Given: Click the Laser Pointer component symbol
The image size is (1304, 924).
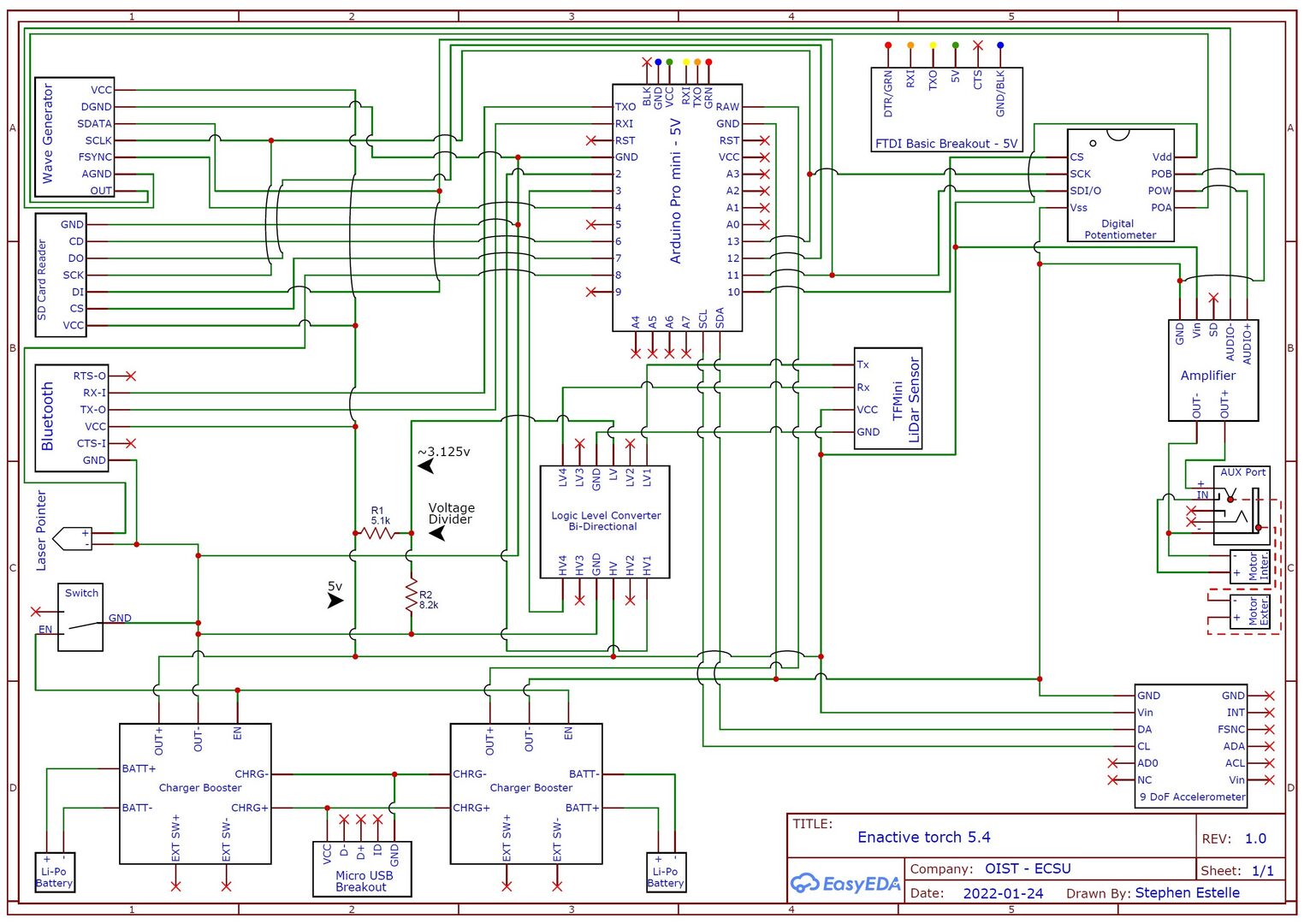Looking at the screenshot, I should [x=73, y=539].
